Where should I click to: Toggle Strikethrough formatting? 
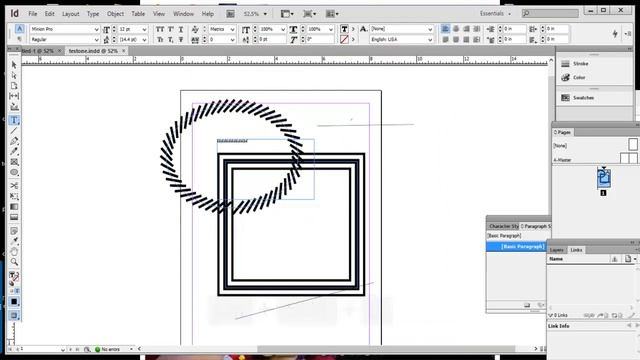181,40
